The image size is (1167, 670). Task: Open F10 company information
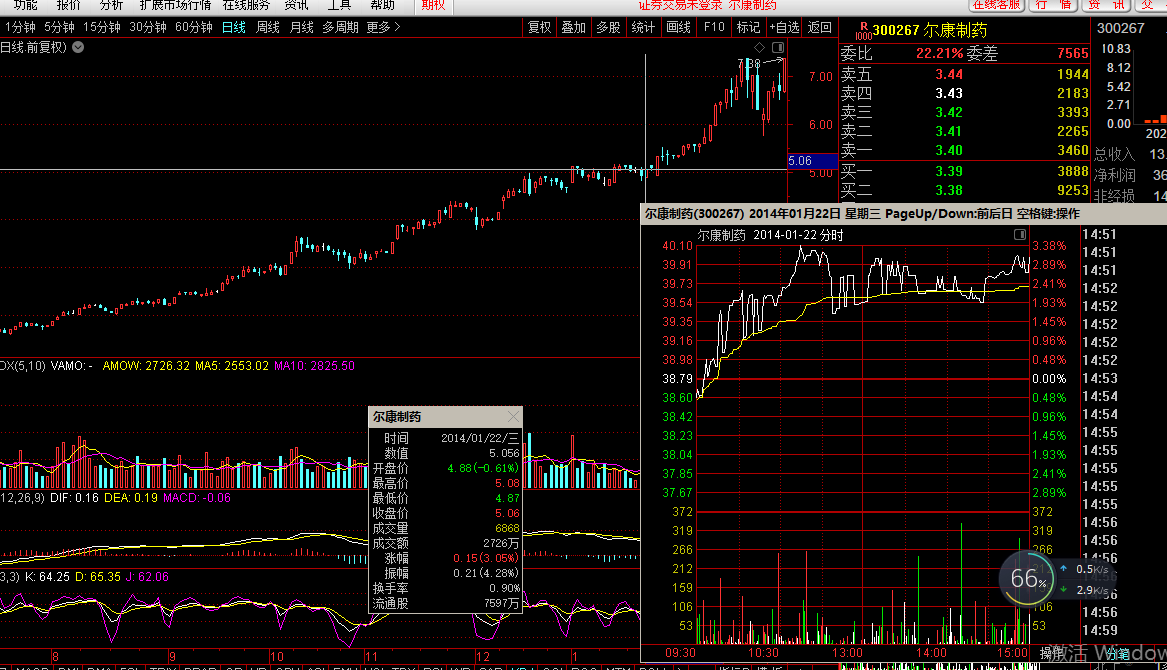pos(713,28)
